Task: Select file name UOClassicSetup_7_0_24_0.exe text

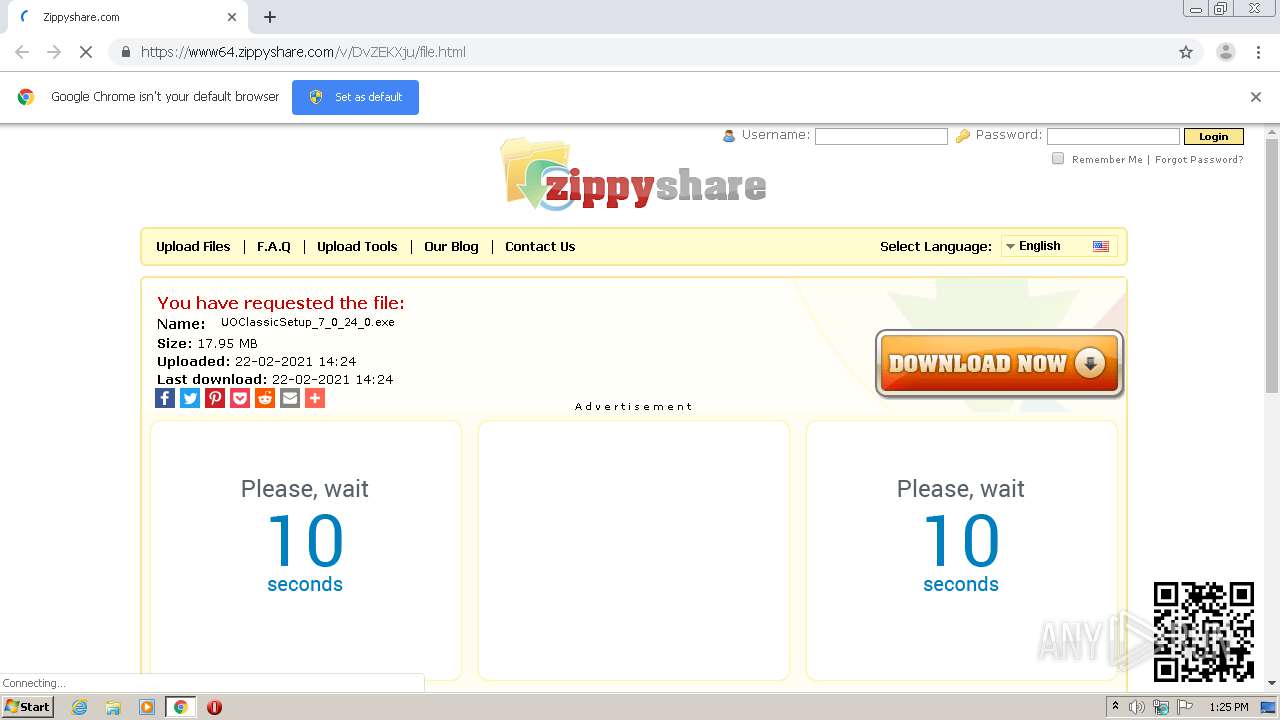Action: (x=308, y=323)
